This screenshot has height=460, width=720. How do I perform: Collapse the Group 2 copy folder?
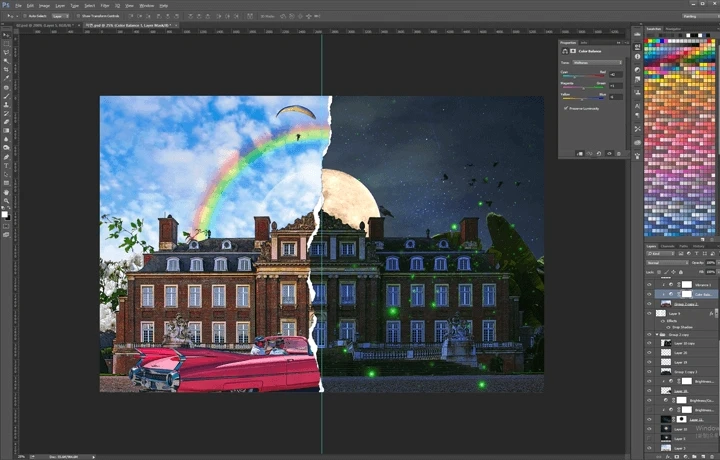pyautogui.click(x=657, y=335)
